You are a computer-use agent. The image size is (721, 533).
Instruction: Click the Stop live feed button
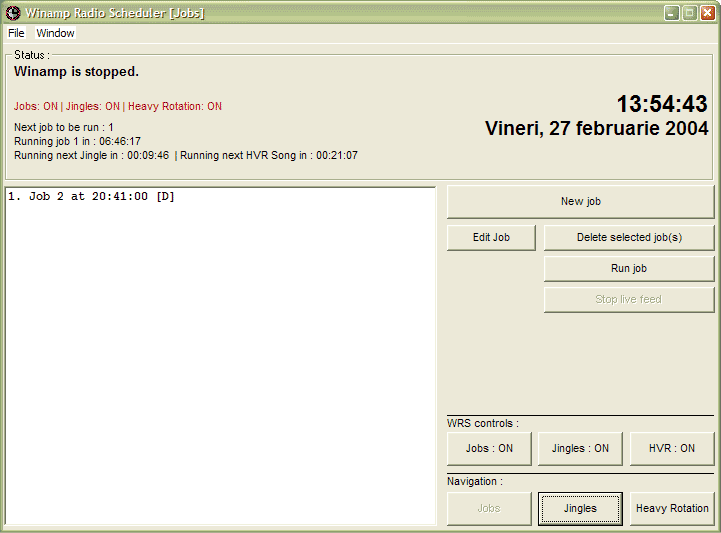(629, 299)
